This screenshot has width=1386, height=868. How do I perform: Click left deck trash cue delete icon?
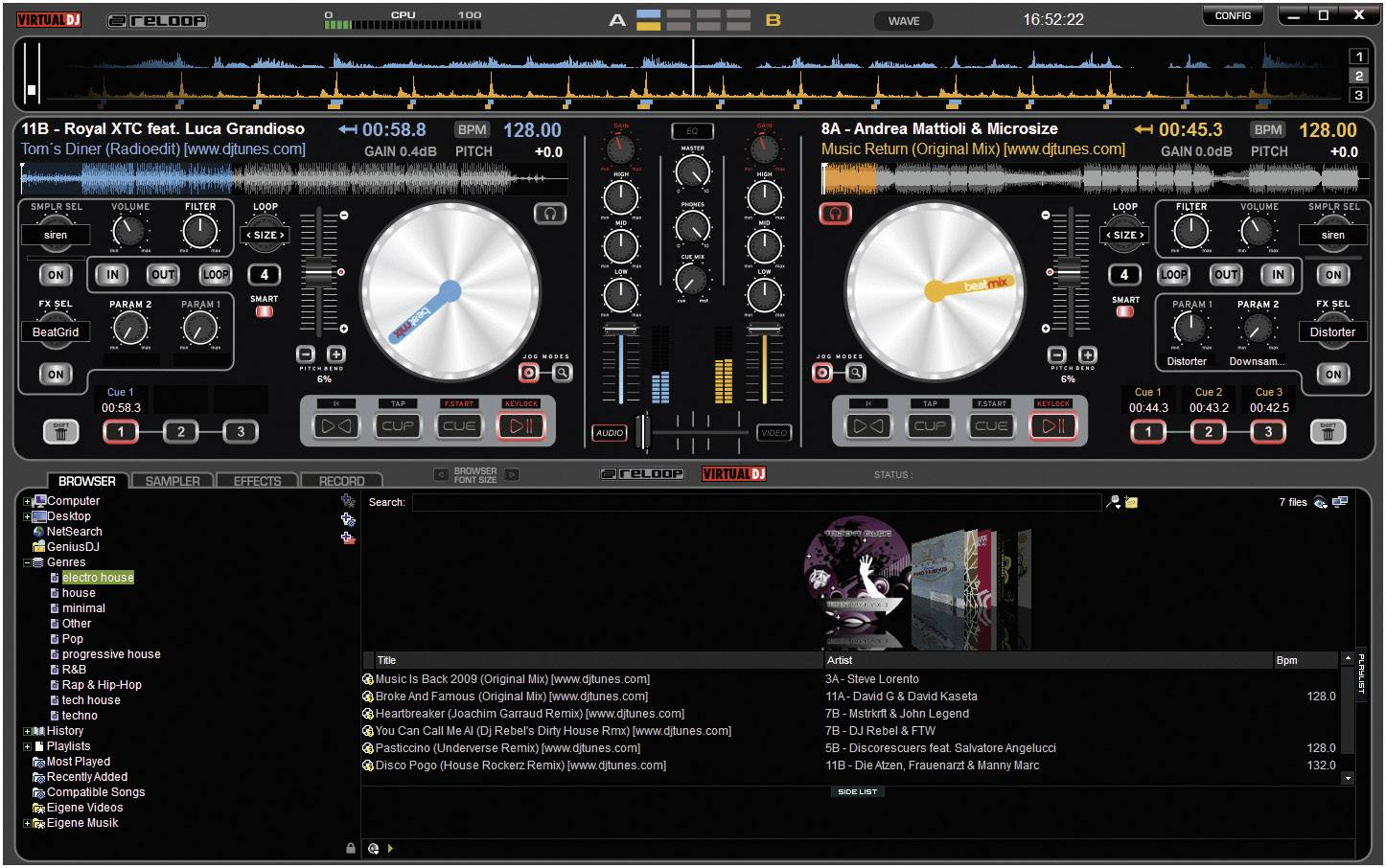tap(60, 432)
